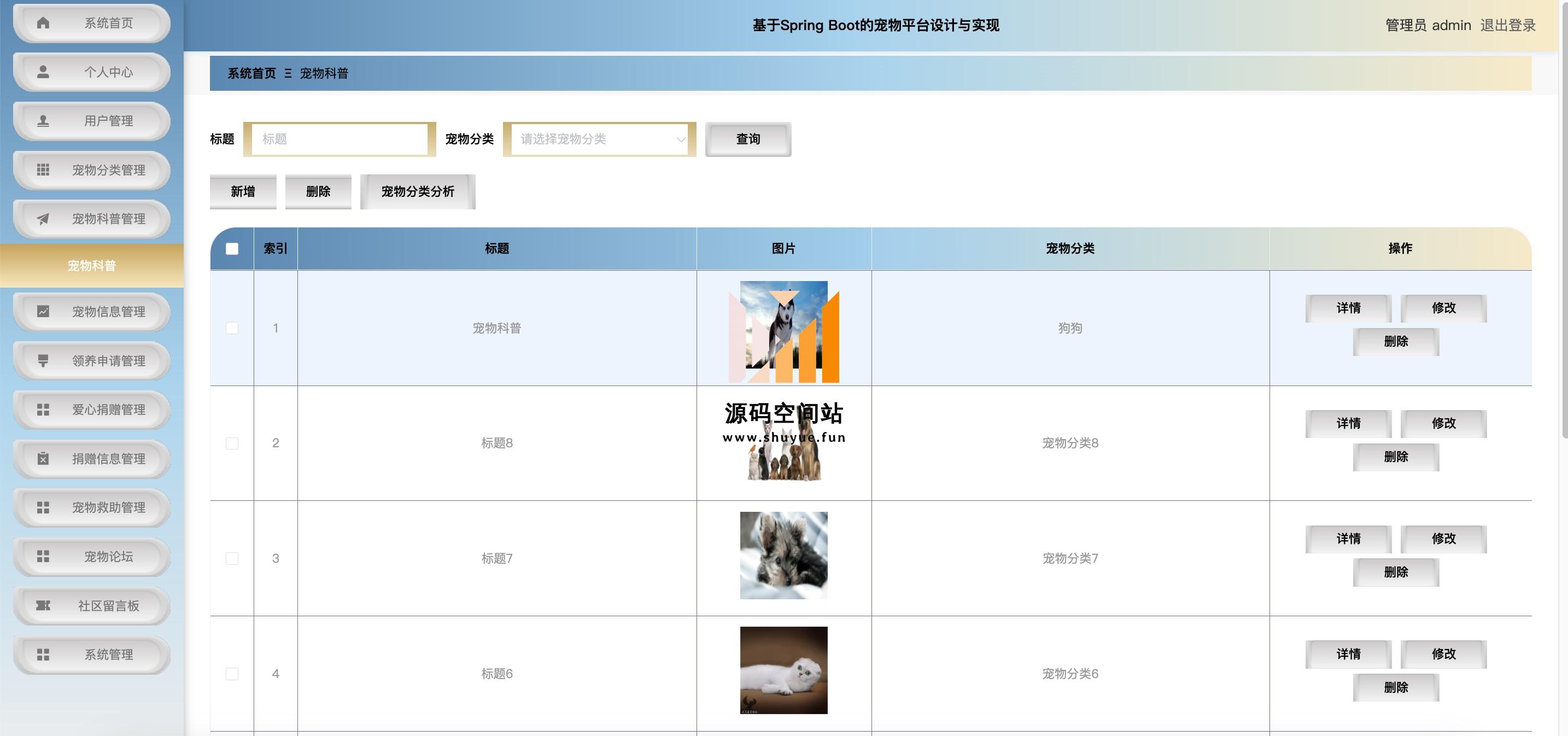This screenshot has width=1568, height=736.
Task: Click the squares icon beside 宠物救助管理
Action: pos(43,508)
